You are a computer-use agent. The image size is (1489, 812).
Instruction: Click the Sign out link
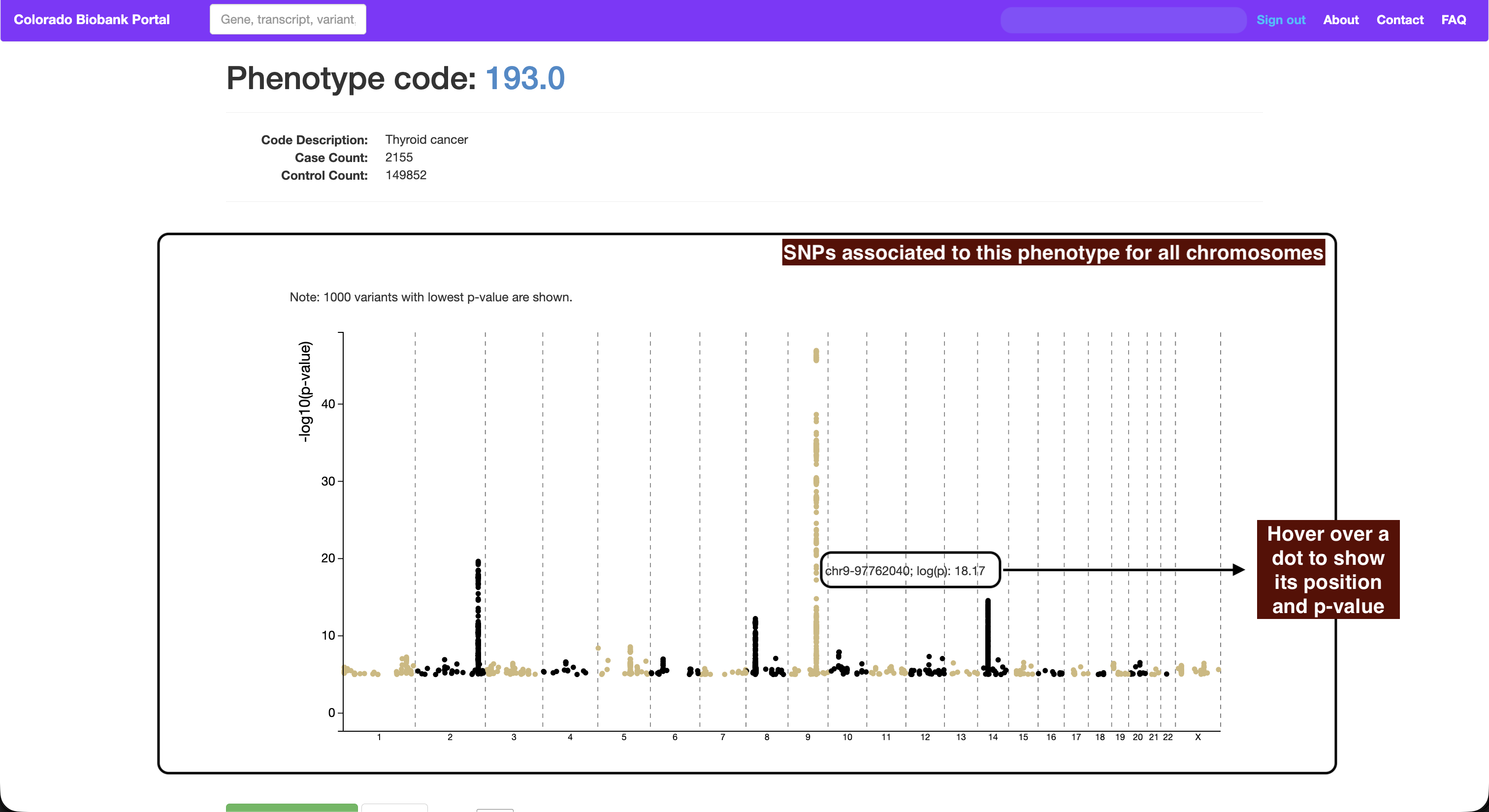(x=1280, y=20)
